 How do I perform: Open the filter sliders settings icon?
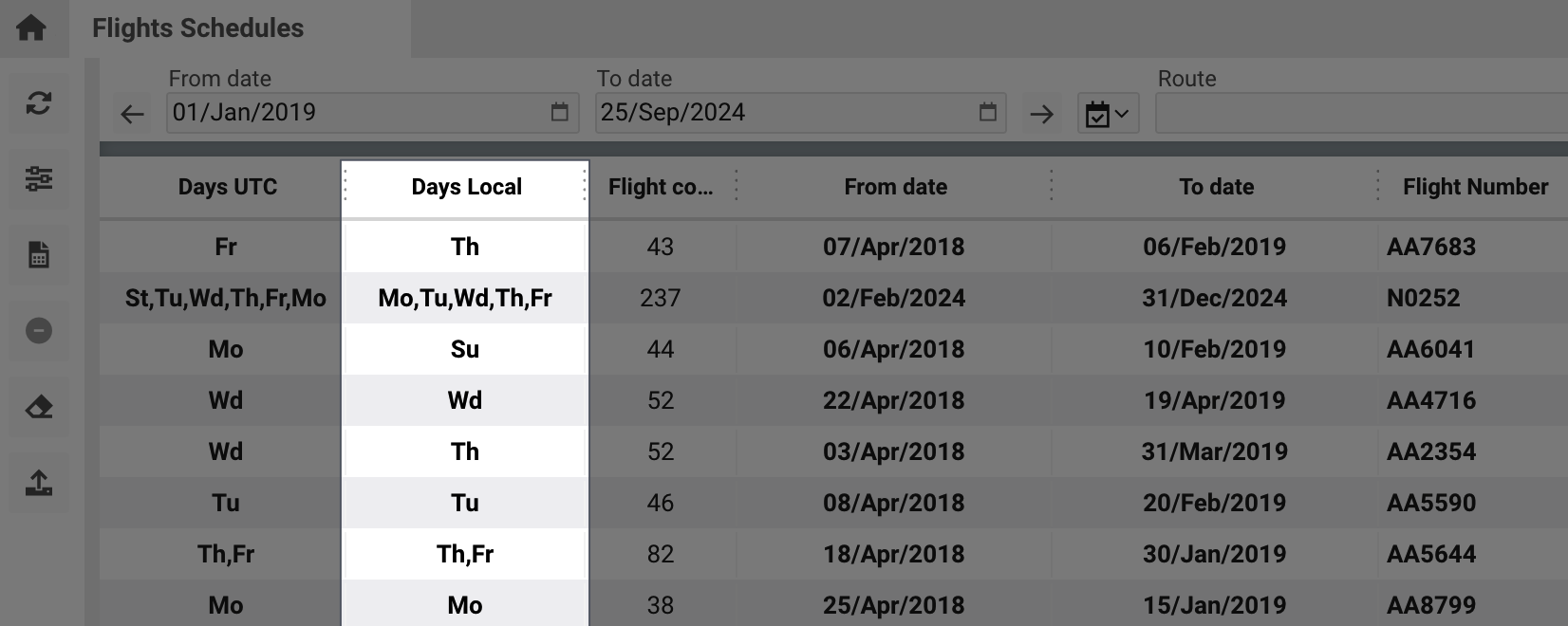click(39, 178)
